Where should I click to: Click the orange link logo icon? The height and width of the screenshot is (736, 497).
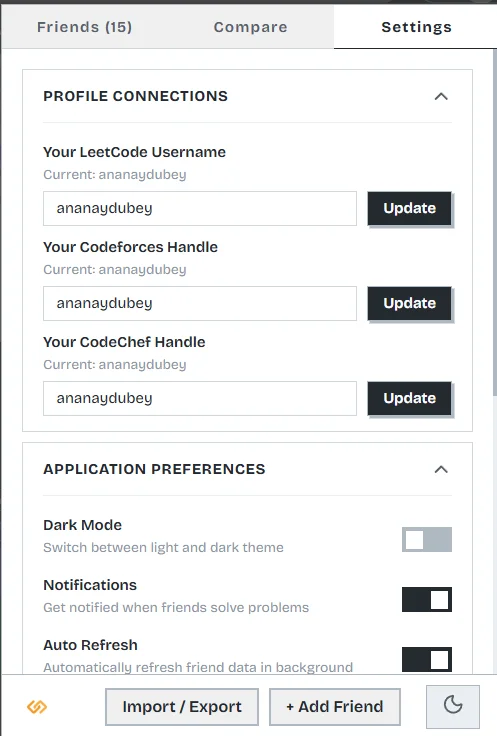[x=37, y=706]
